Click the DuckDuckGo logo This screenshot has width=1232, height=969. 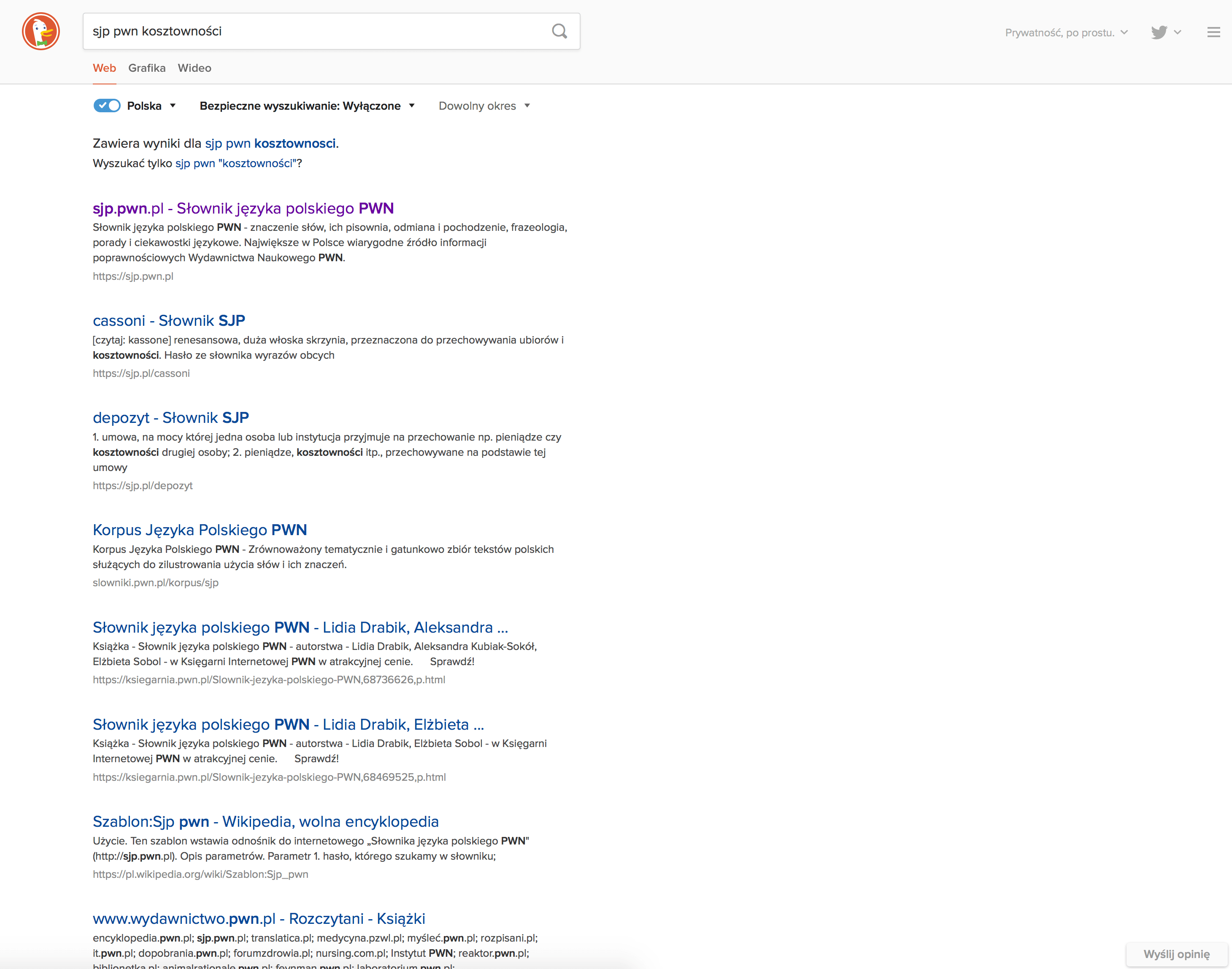click(41, 31)
